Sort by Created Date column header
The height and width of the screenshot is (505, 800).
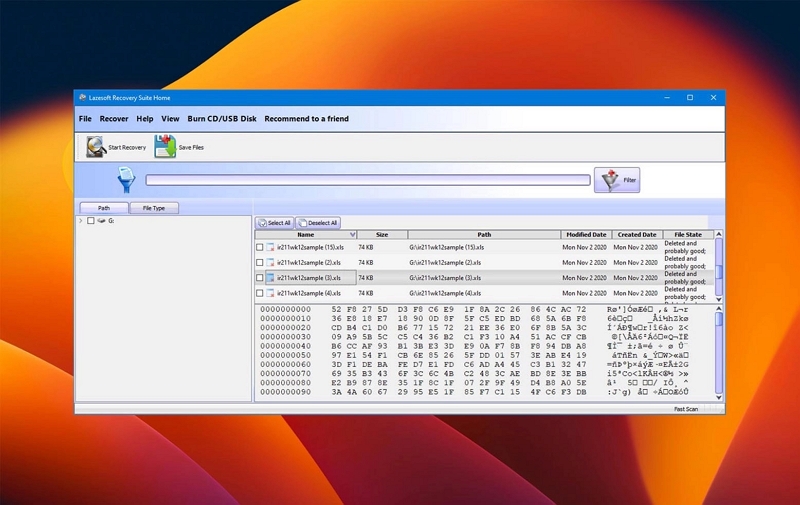[637, 235]
